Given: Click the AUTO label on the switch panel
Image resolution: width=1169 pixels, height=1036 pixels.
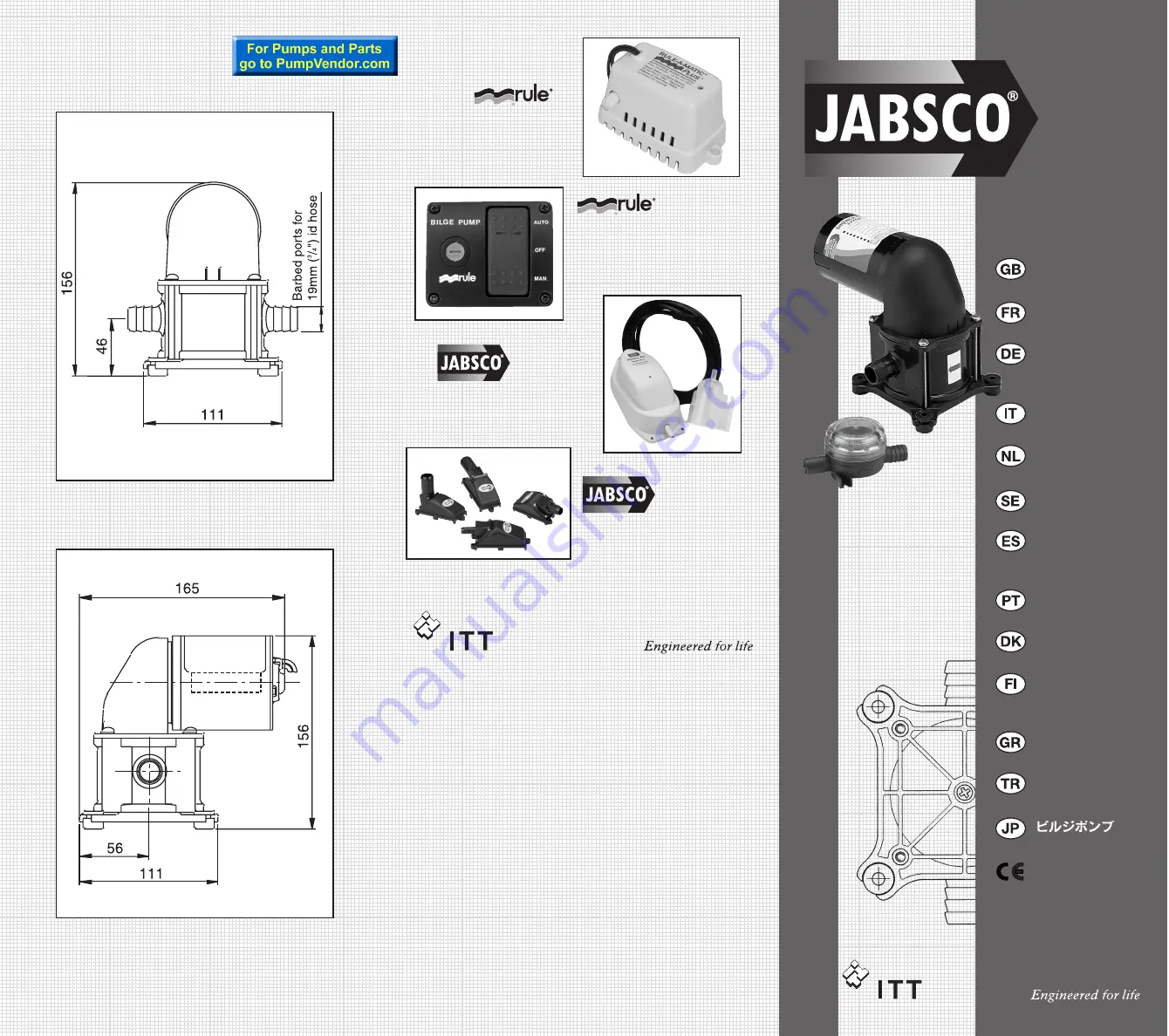Looking at the screenshot, I should coord(541,222).
